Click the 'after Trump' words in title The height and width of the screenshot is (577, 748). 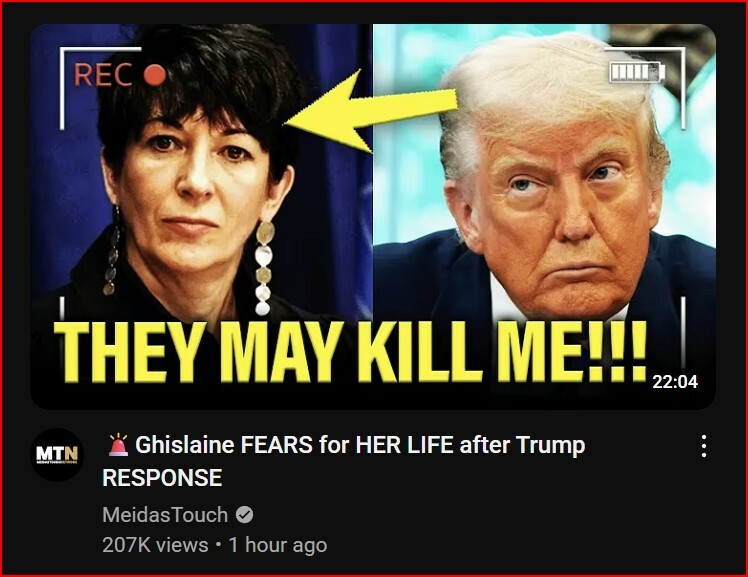point(522,445)
